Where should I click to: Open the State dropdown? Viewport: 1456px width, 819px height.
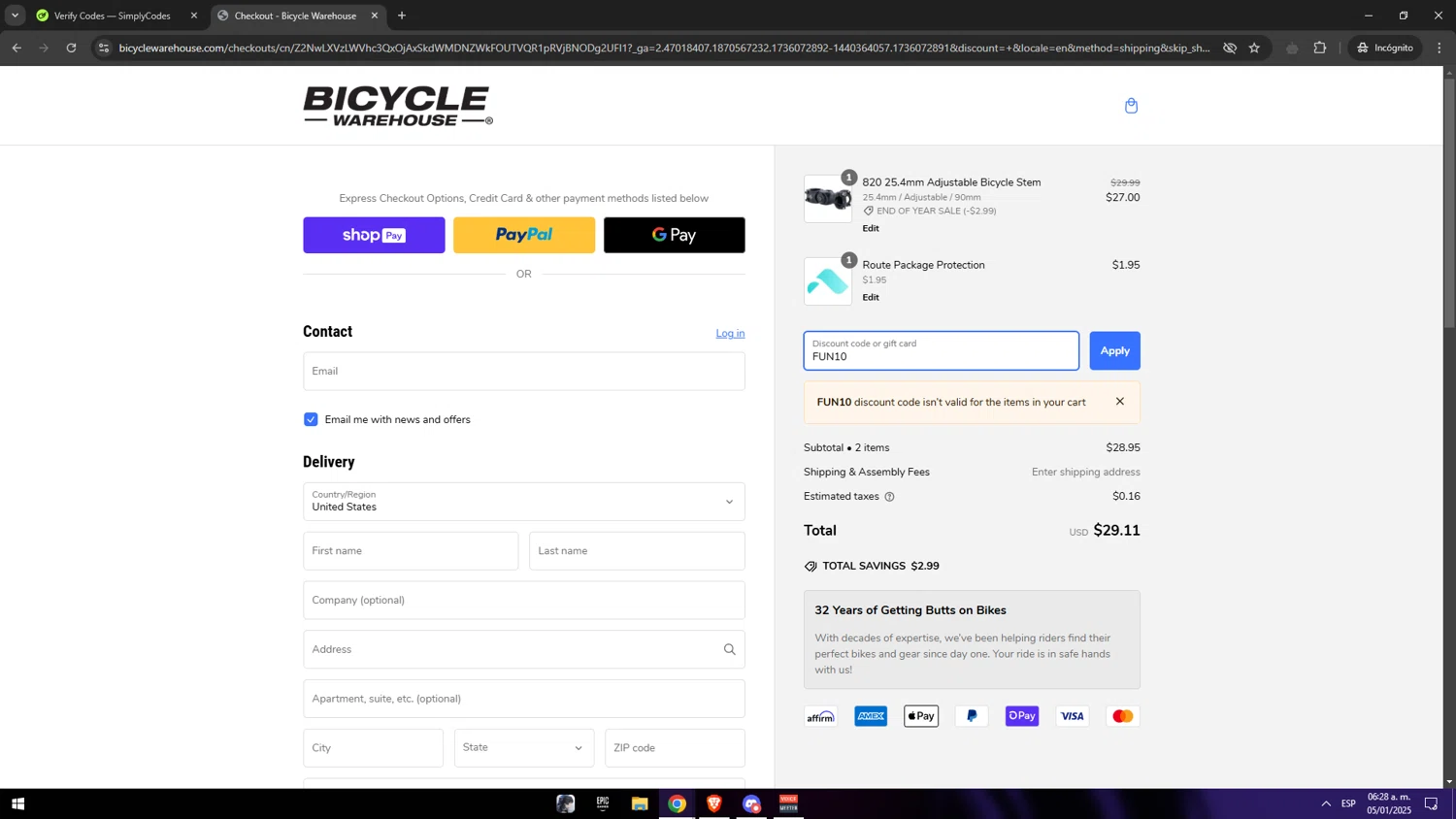(x=524, y=748)
